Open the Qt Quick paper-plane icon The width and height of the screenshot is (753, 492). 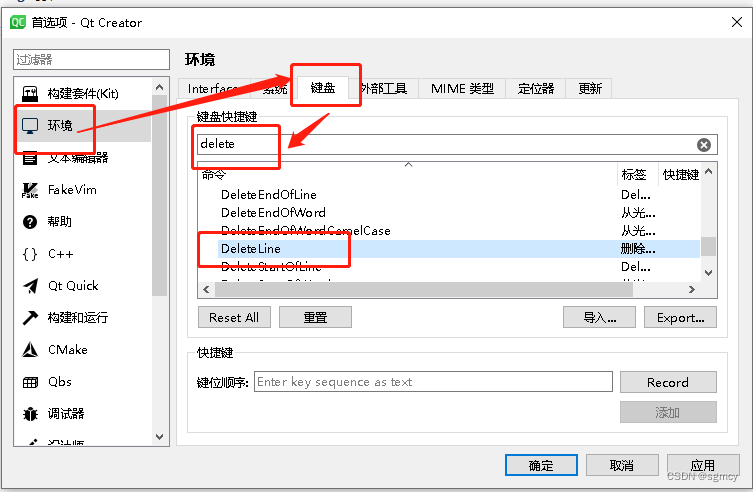click(x=30, y=286)
